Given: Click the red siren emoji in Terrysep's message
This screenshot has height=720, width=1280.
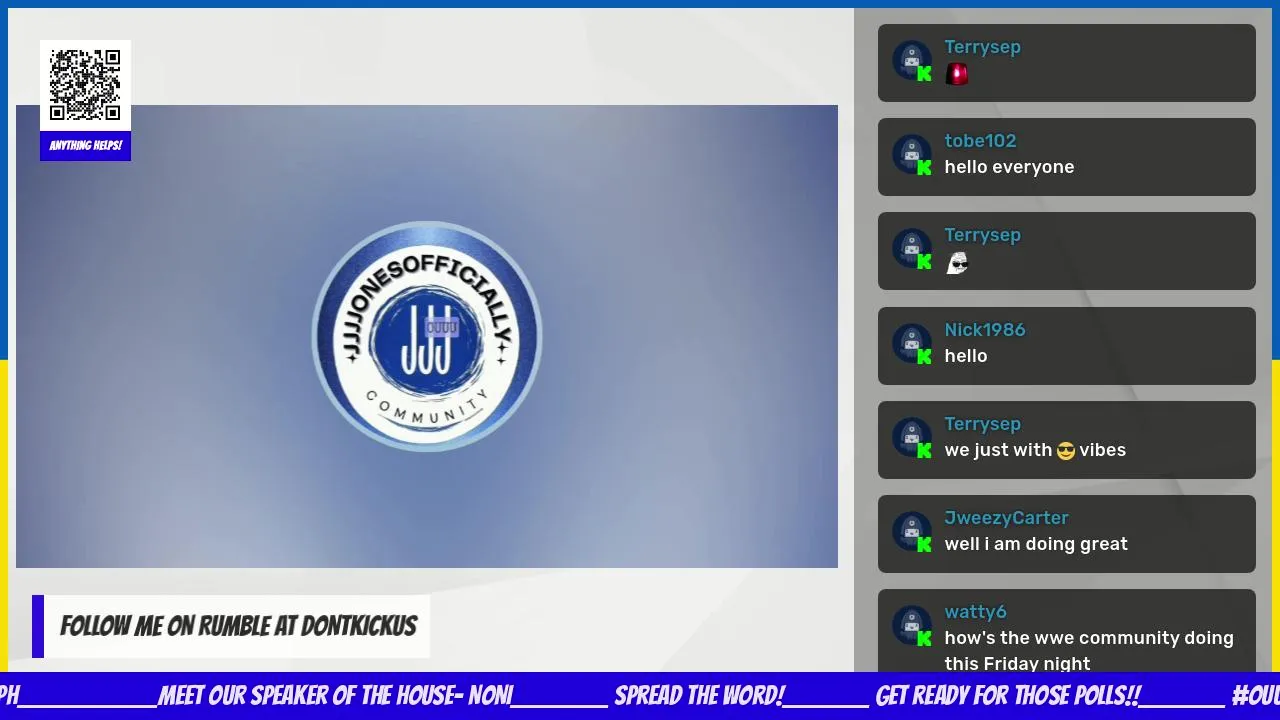Looking at the screenshot, I should 957,74.
